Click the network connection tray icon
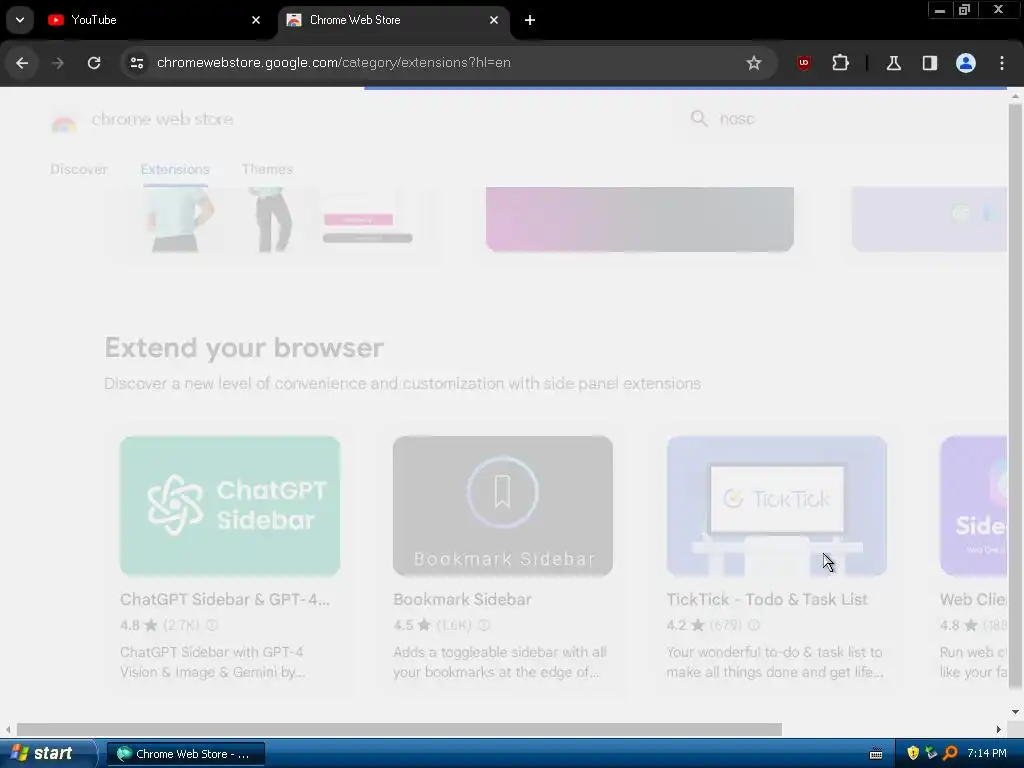Viewport: 1024px width, 768px height. (931, 754)
